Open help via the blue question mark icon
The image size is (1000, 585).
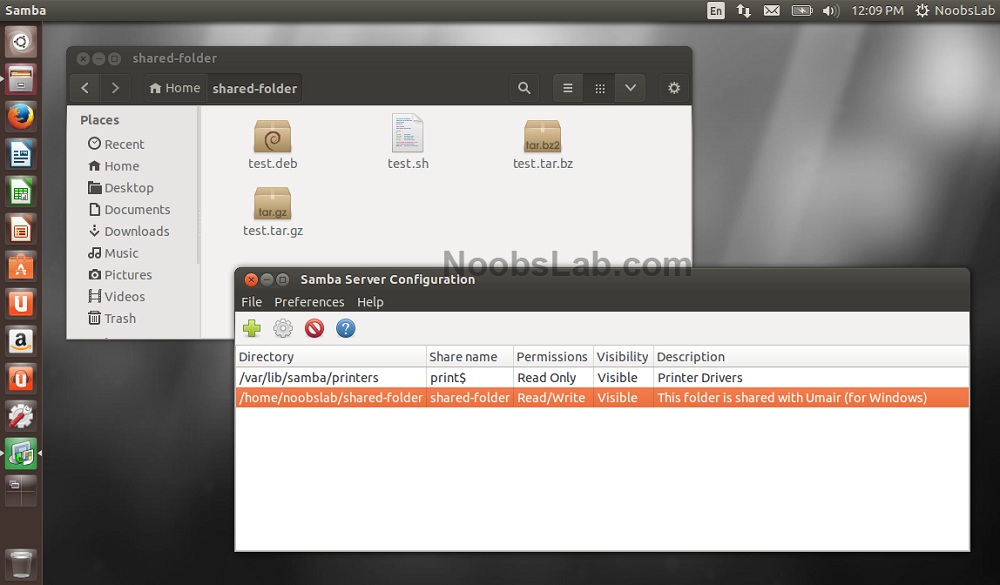point(345,329)
